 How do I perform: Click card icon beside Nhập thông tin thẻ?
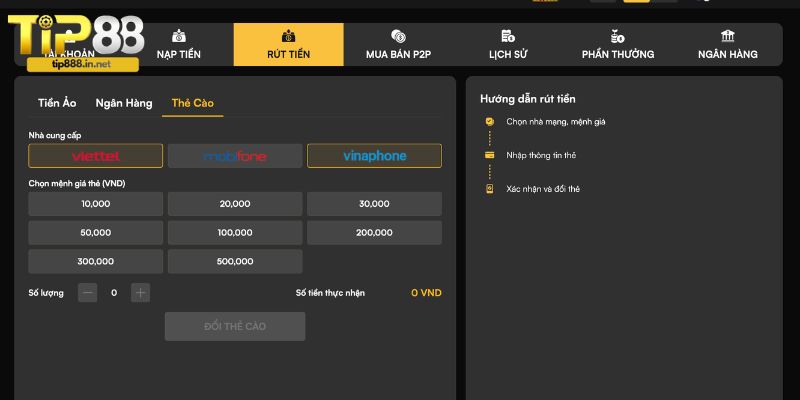490,155
